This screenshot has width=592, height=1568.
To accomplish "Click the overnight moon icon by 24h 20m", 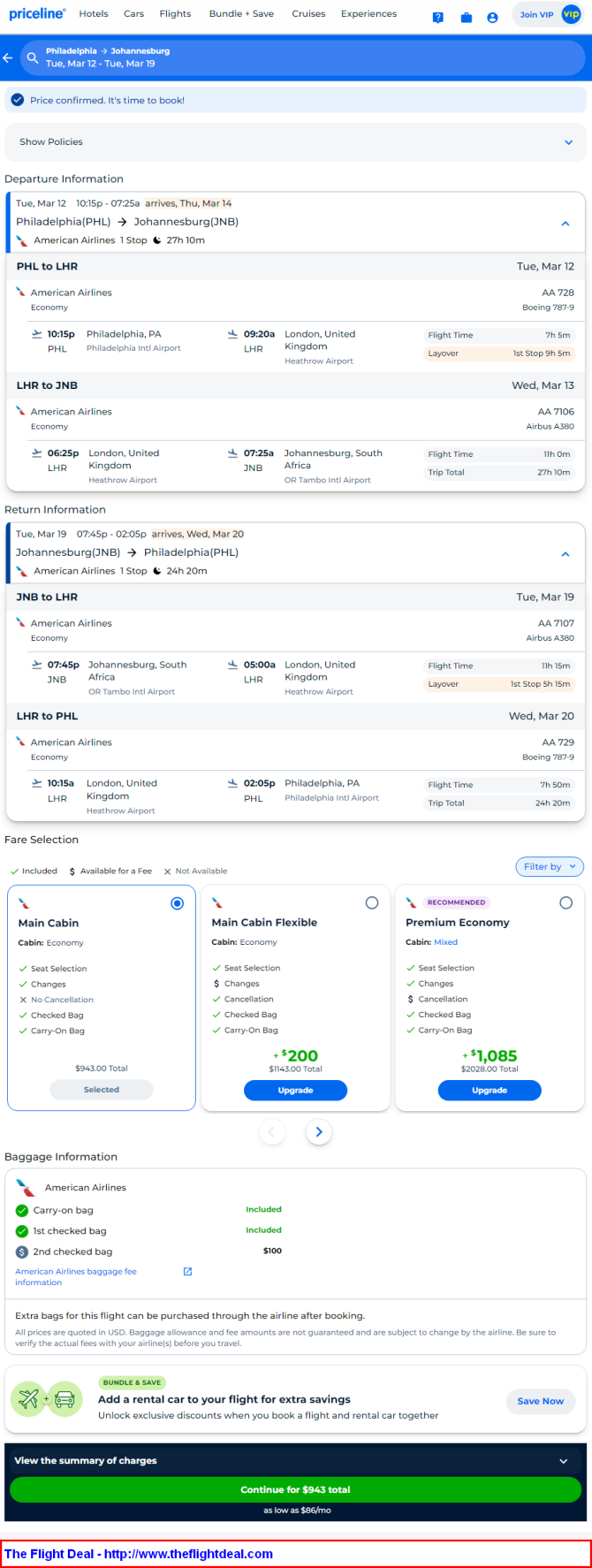I will (x=157, y=571).
